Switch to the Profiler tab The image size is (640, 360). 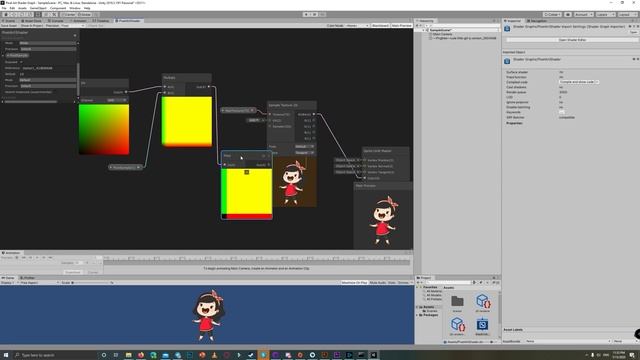pos(28,278)
